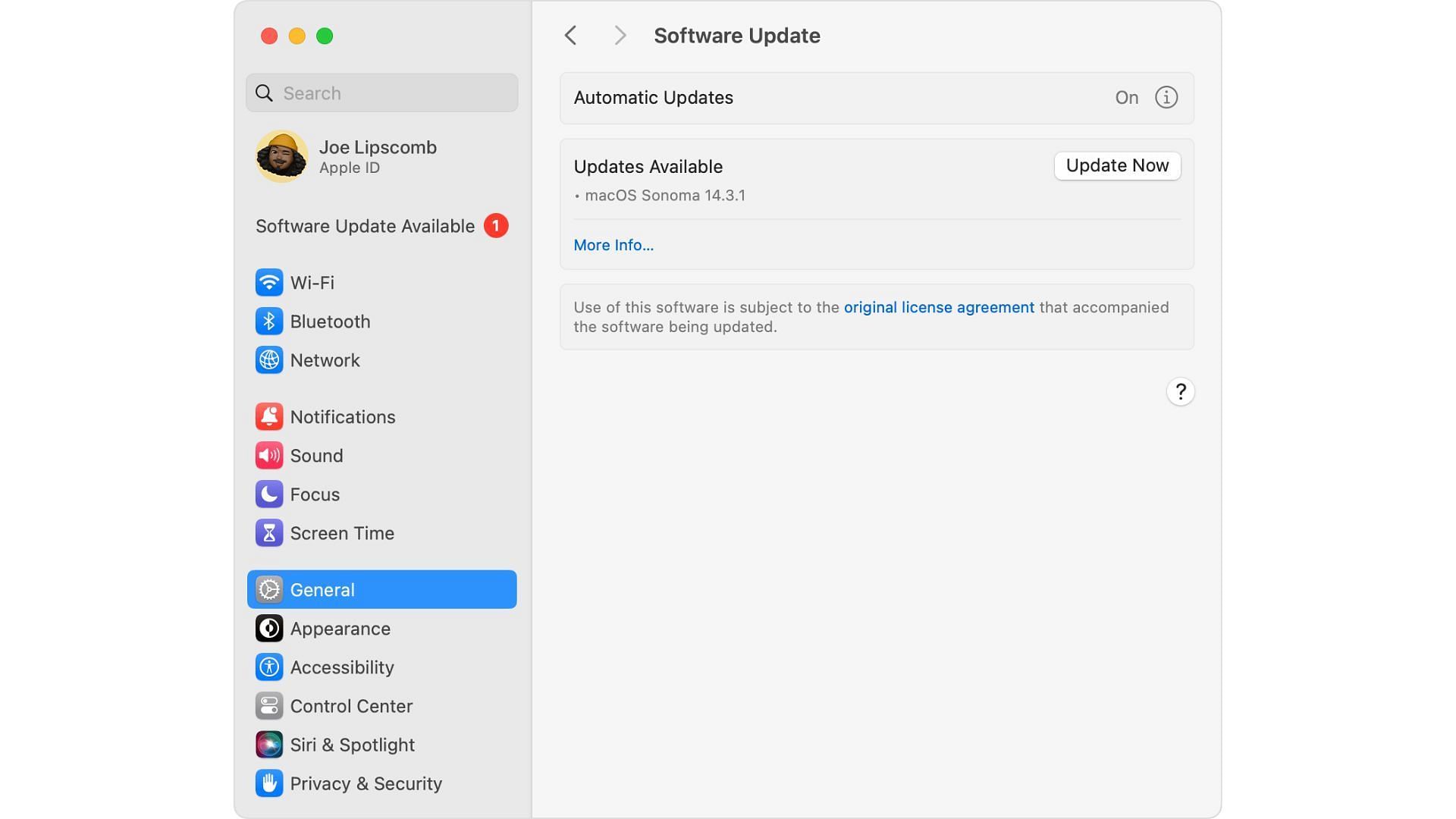Click the Automatic Updates row label
This screenshot has height=819, width=1456.
click(653, 98)
